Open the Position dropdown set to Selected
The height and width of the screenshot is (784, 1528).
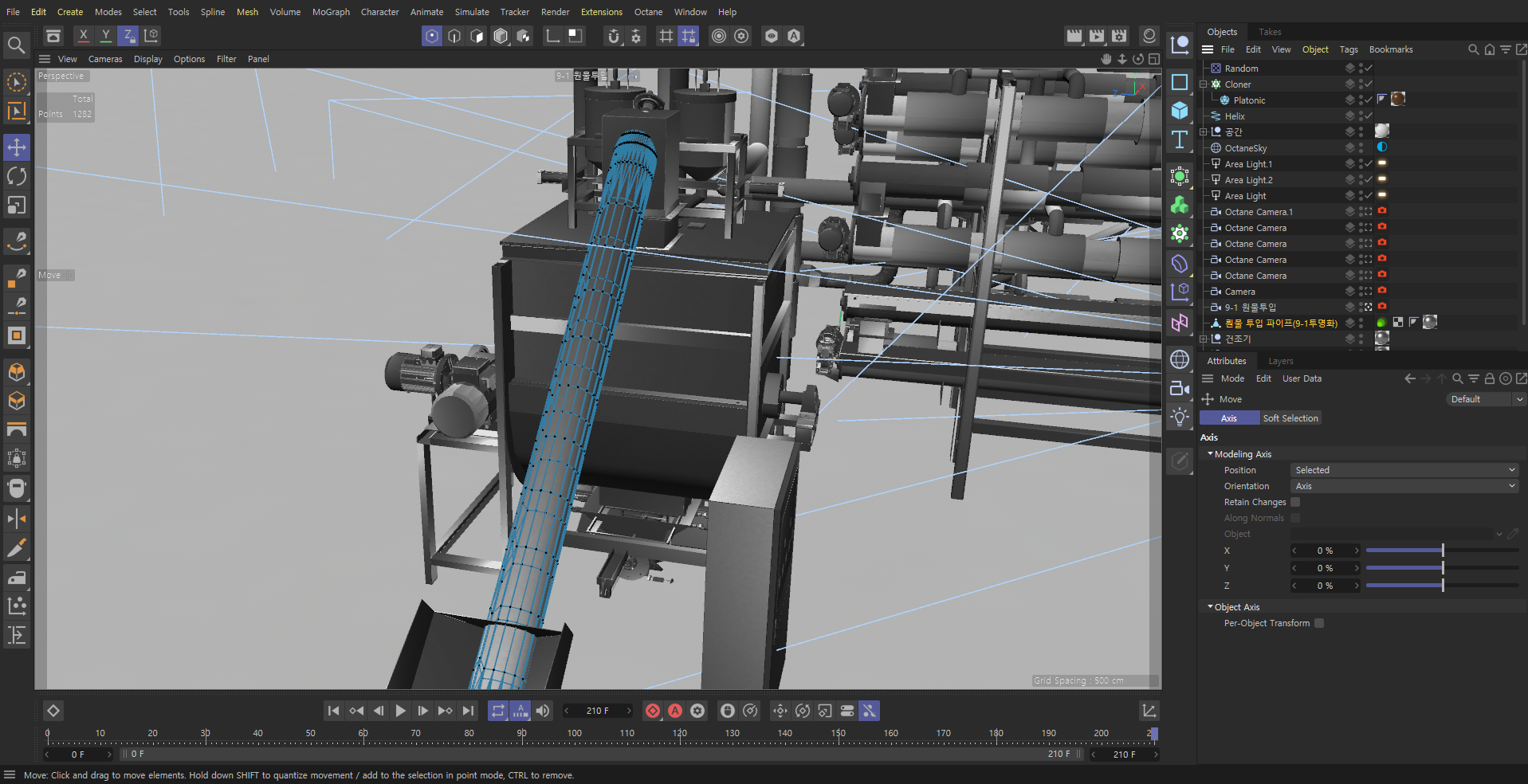(x=1404, y=470)
